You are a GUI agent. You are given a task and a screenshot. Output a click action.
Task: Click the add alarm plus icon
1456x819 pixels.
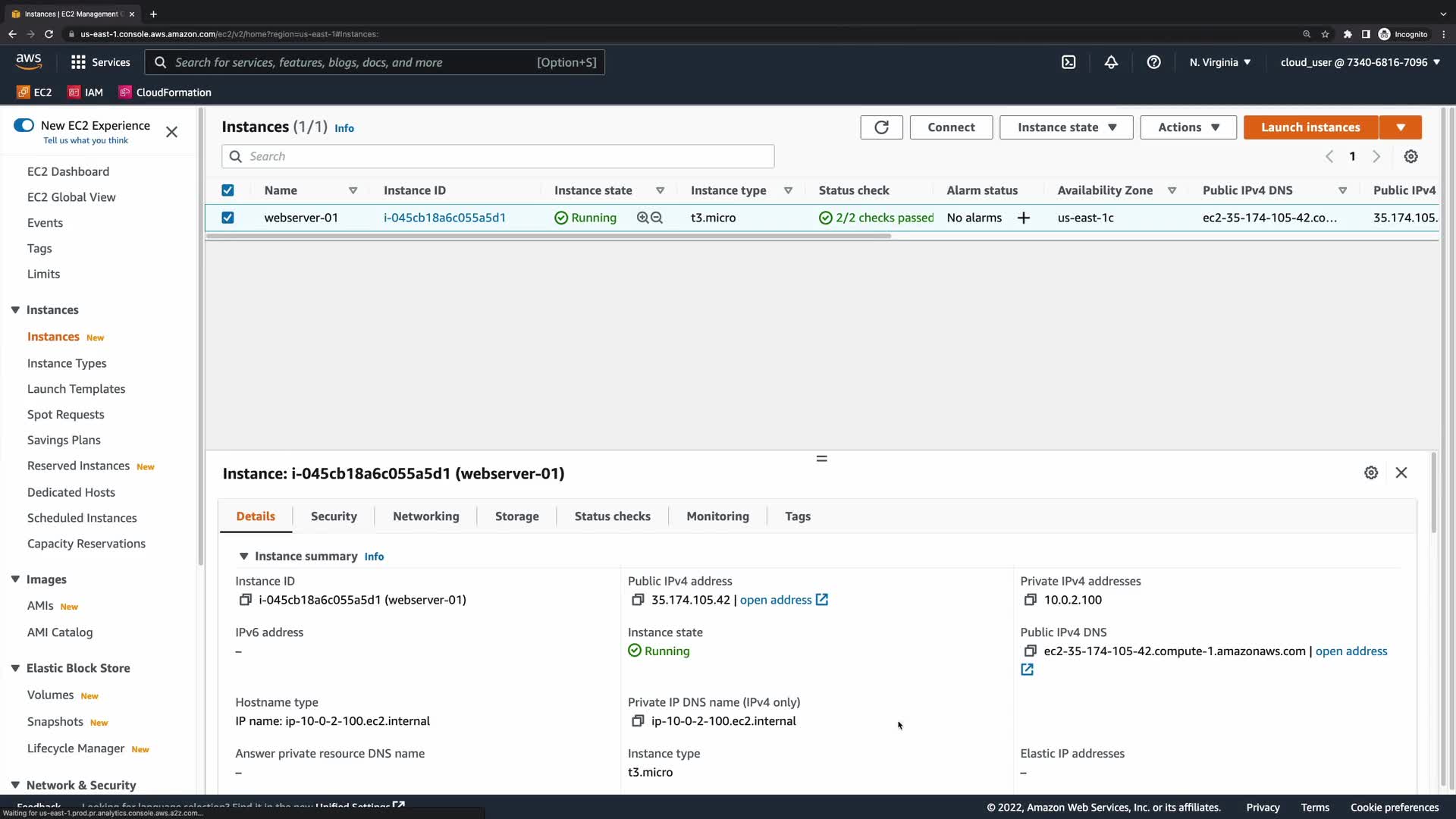coord(1024,218)
